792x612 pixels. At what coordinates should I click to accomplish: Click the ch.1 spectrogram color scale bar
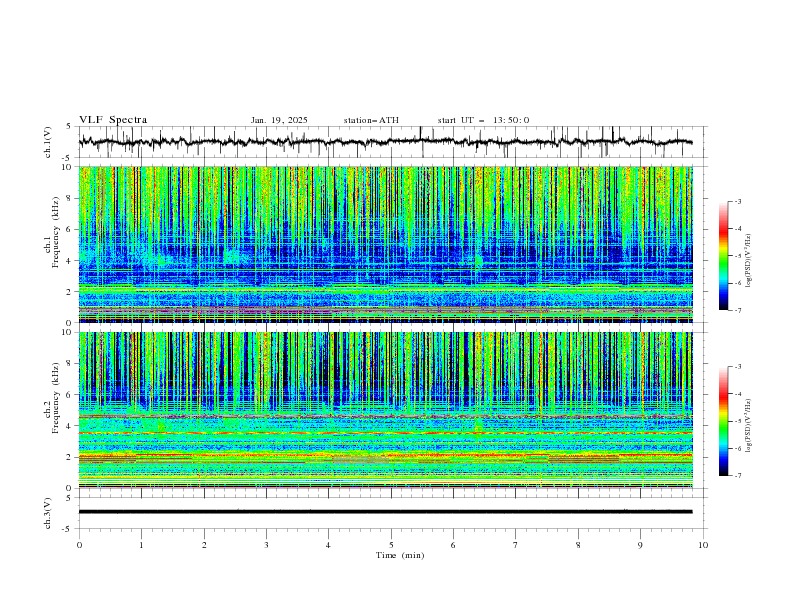(723, 256)
